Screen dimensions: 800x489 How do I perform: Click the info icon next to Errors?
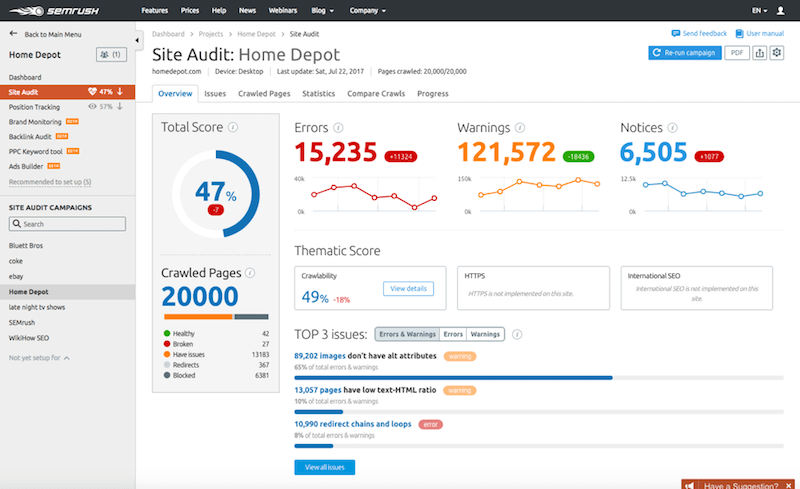(x=338, y=128)
